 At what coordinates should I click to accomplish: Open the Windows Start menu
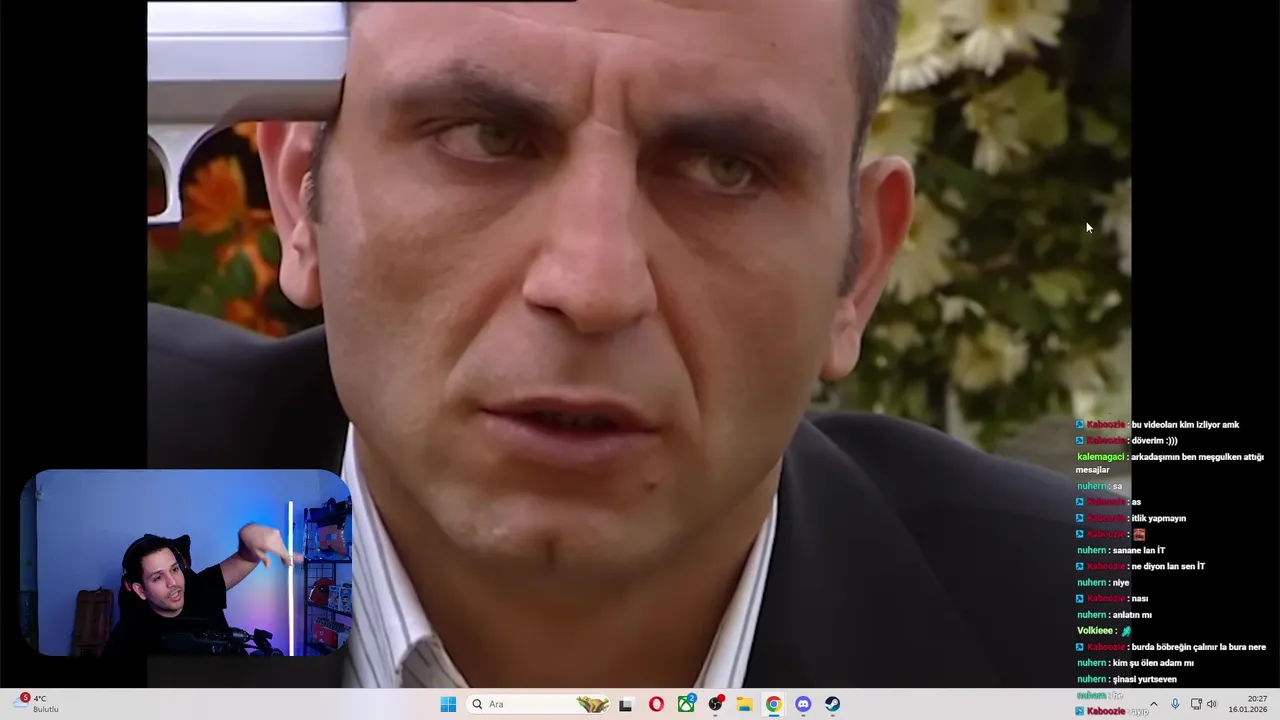448,704
